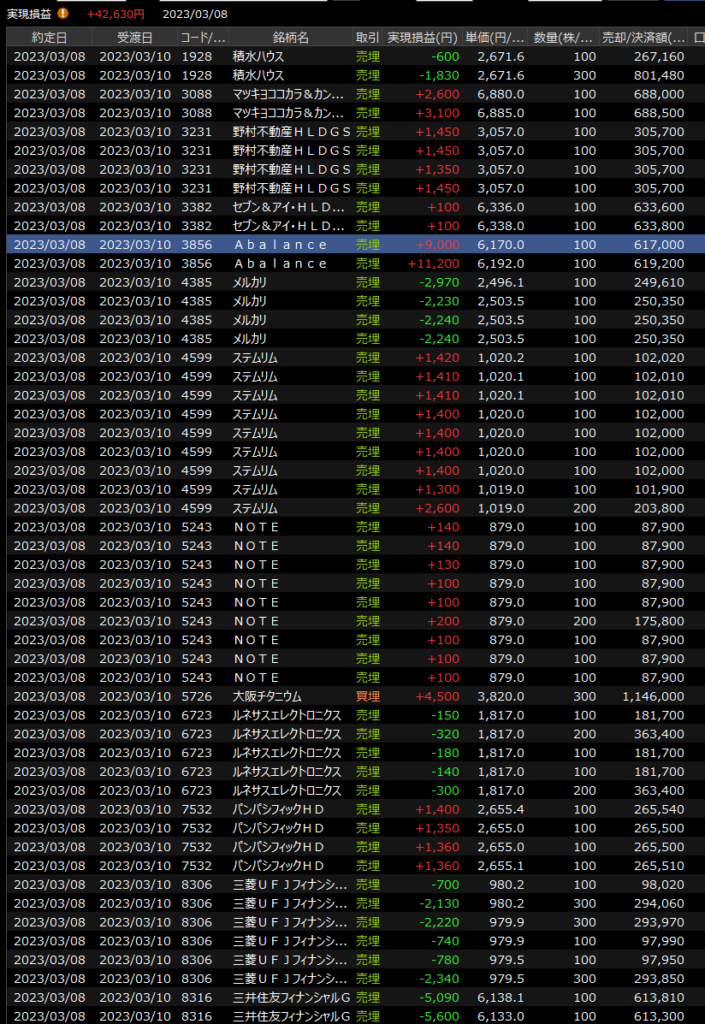The height and width of the screenshot is (1024, 705).
Task: Click the 単価 column header
Action: tap(499, 37)
